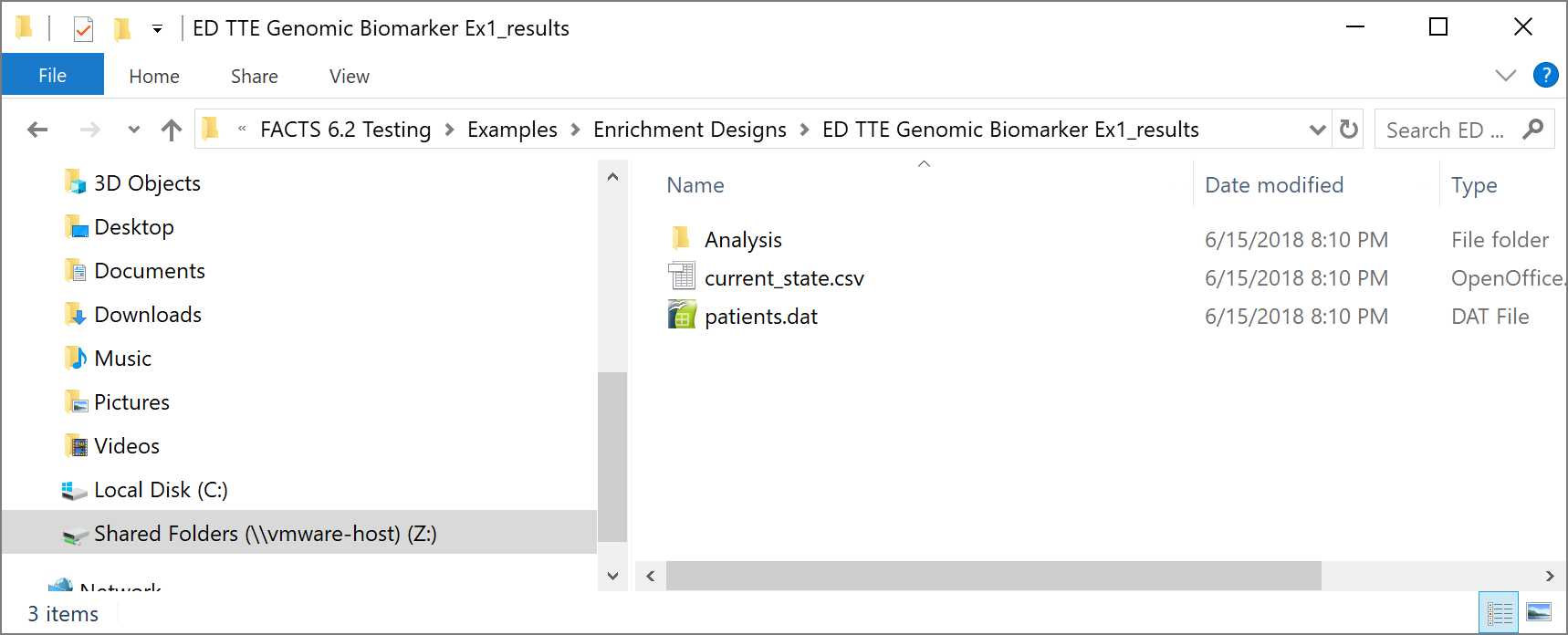Click the Properties quick access icon

point(83,29)
